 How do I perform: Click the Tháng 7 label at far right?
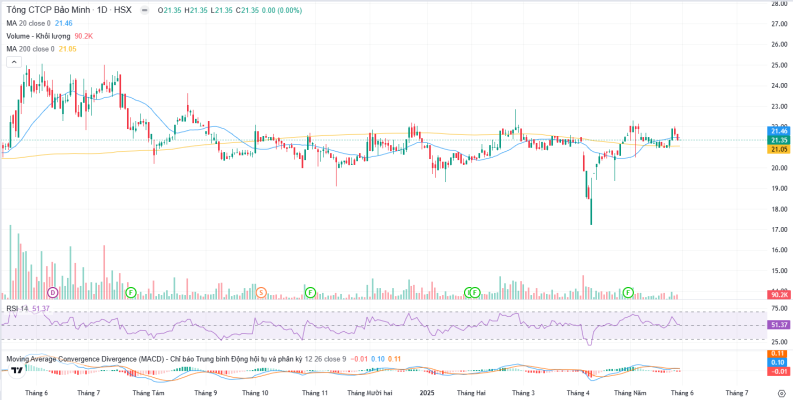point(737,392)
